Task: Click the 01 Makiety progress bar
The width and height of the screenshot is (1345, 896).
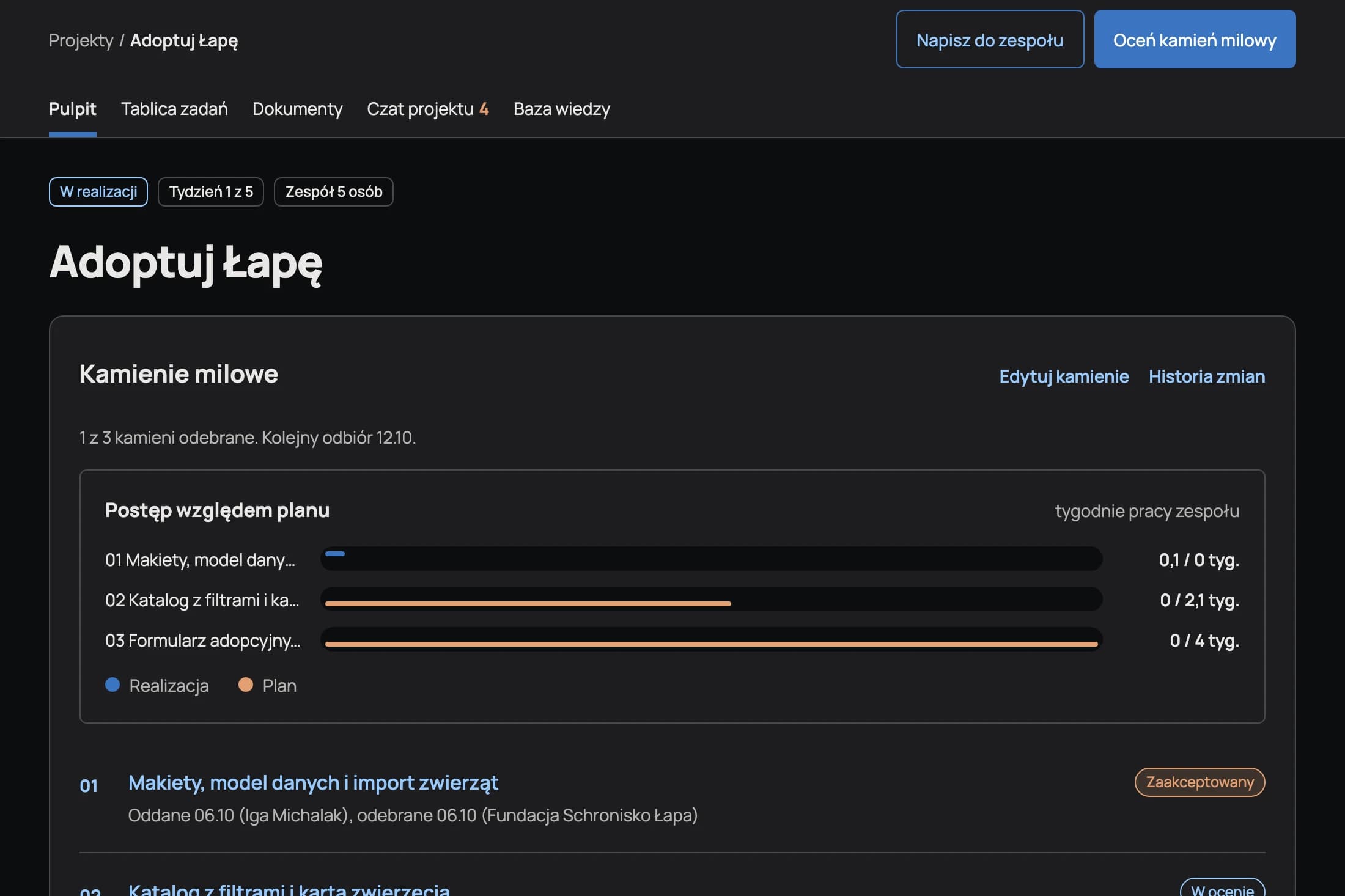Action: tap(711, 559)
